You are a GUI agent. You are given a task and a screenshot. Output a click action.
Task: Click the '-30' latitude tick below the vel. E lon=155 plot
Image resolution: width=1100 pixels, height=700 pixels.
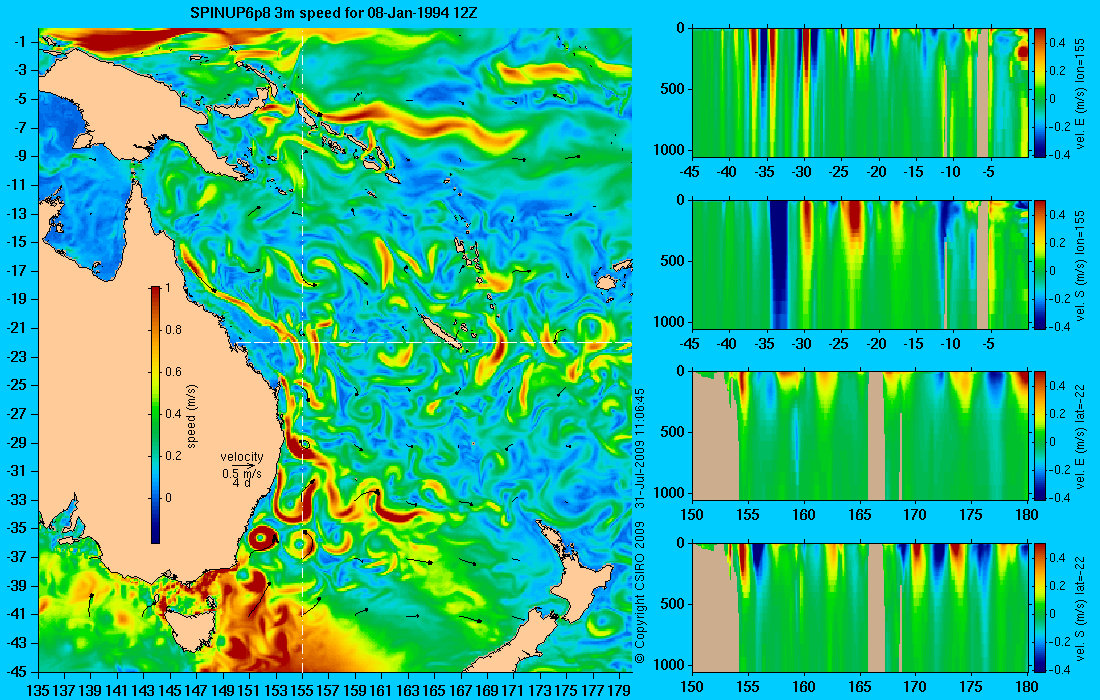coord(802,172)
